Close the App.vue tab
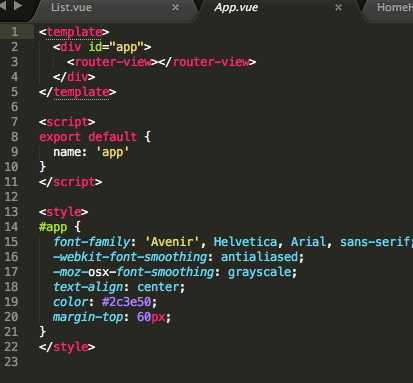Screen dimensions: 413x383 (x=338, y=7)
